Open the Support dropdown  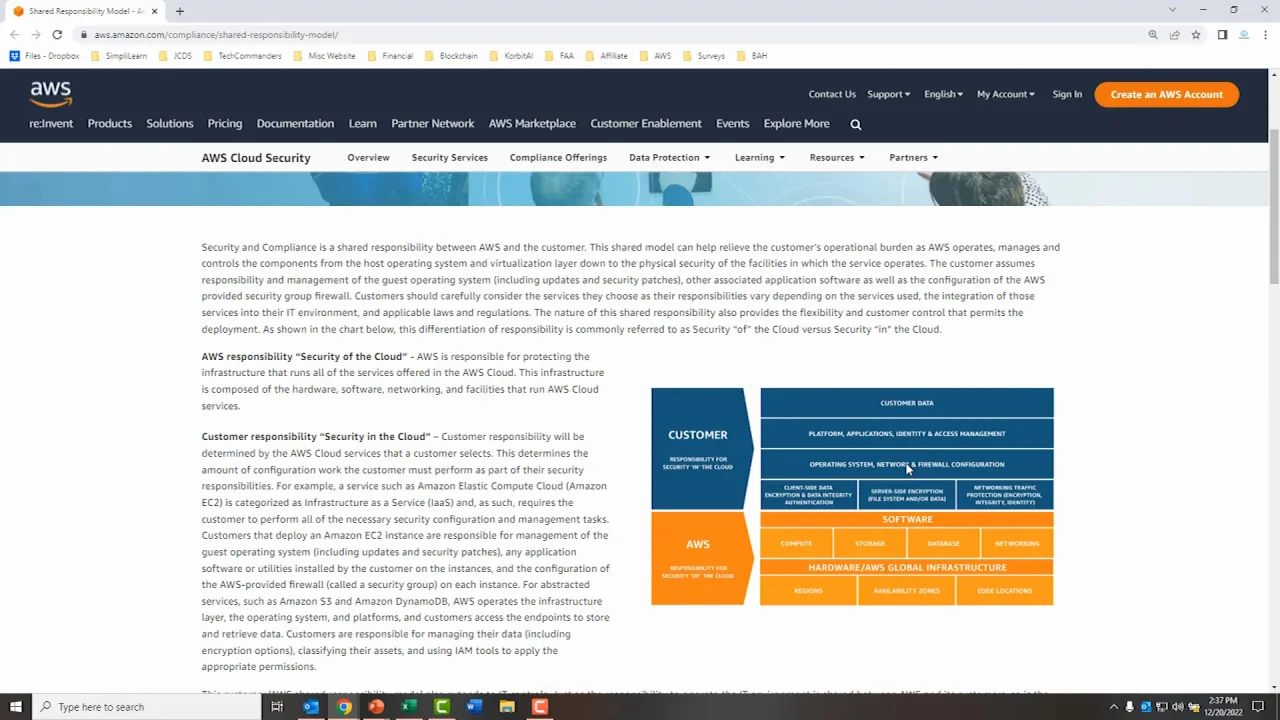click(888, 94)
